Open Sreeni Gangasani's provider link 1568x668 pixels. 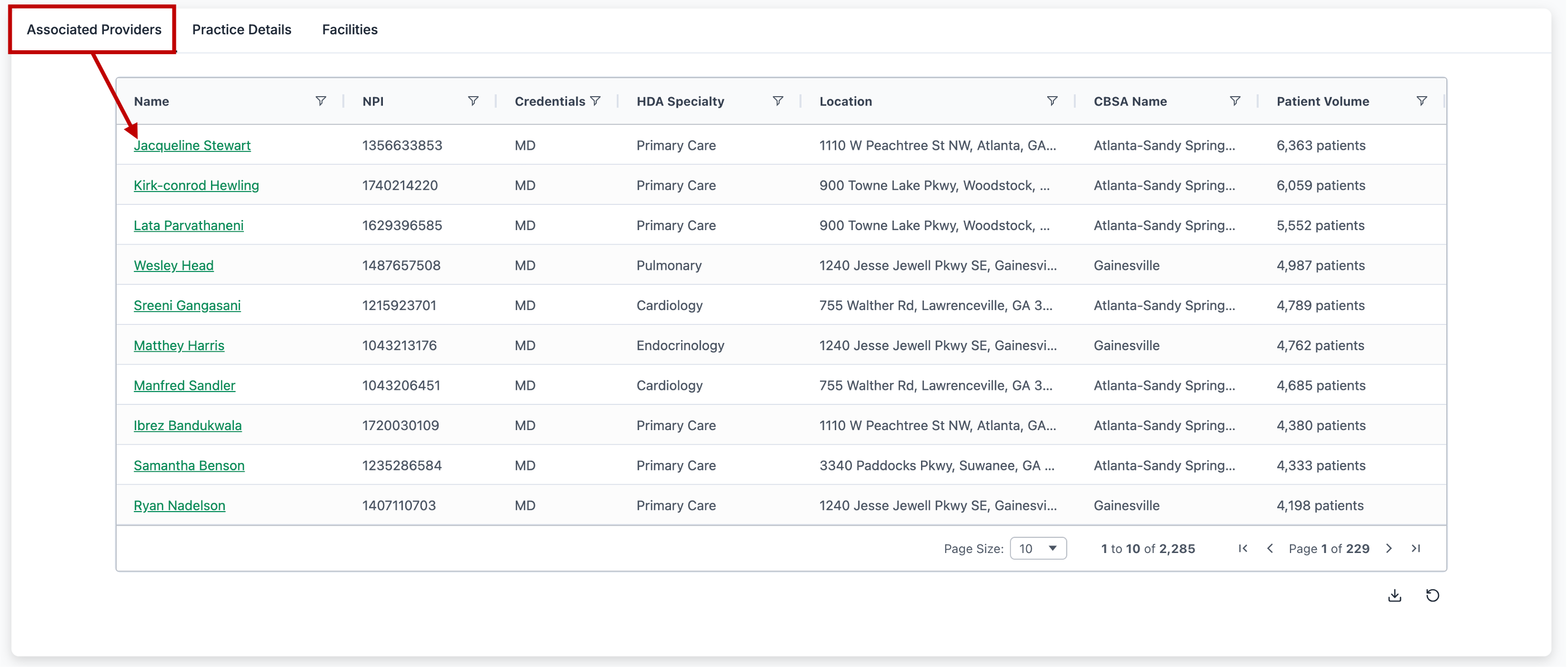tap(187, 306)
